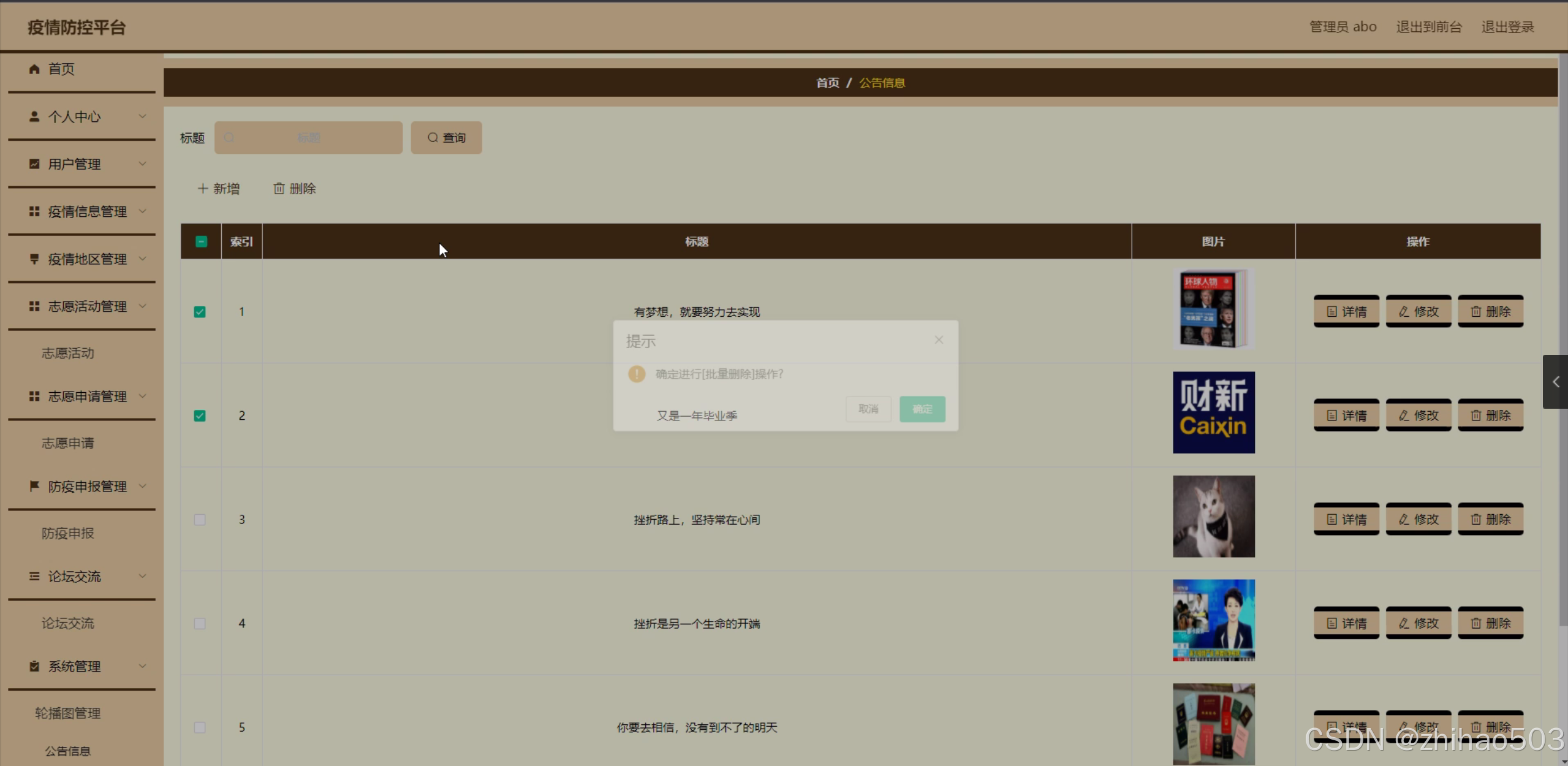1568x766 pixels.
Task: Expand the 用户管理 menu chevron
Action: click(142, 164)
